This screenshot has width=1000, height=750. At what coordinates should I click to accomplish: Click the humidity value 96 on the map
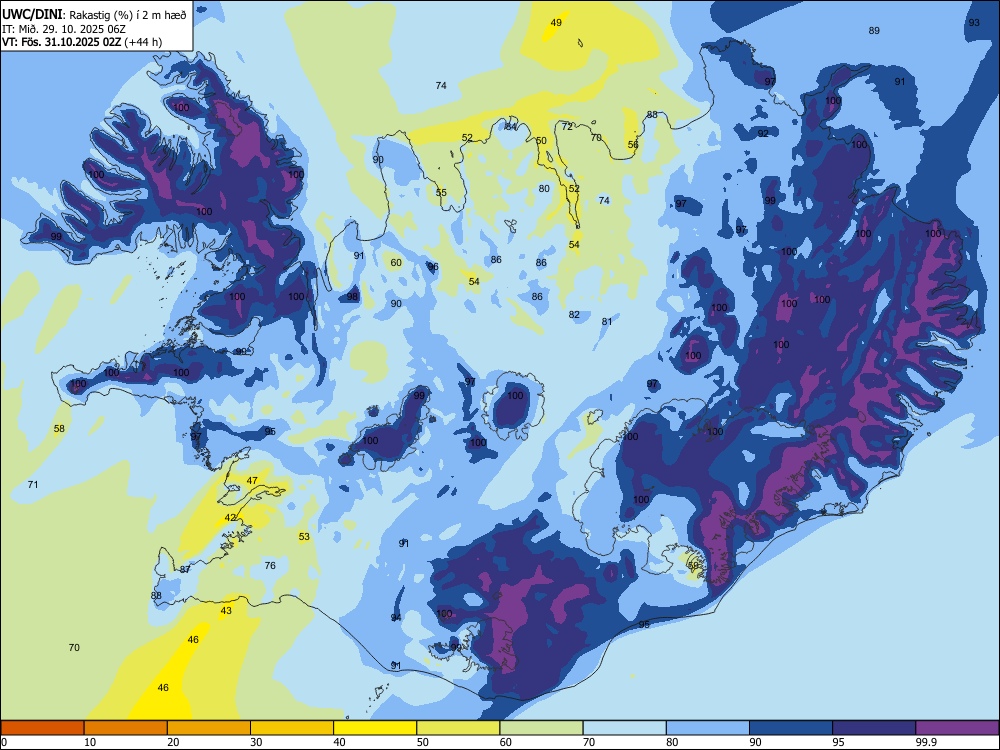433,267
